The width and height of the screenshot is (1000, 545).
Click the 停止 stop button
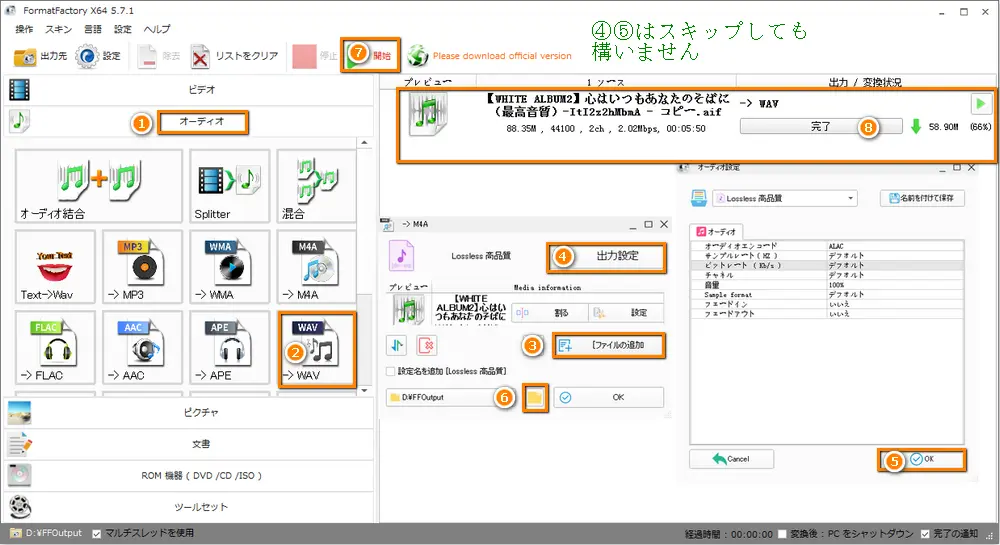click(x=314, y=56)
